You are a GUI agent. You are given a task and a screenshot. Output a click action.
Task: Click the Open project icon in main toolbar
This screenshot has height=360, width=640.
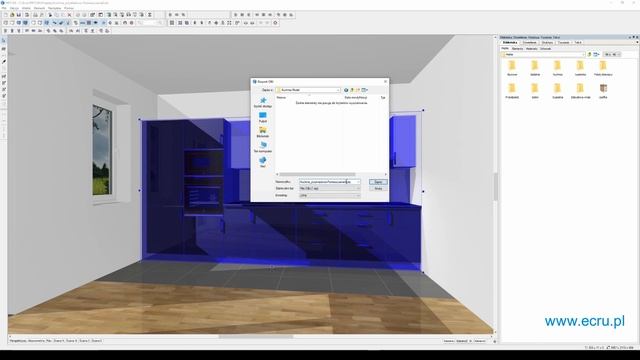point(12,15)
